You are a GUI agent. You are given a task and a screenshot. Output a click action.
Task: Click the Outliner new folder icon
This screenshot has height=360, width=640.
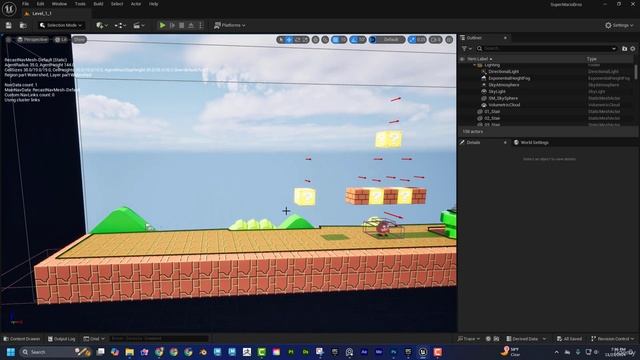(x=624, y=49)
